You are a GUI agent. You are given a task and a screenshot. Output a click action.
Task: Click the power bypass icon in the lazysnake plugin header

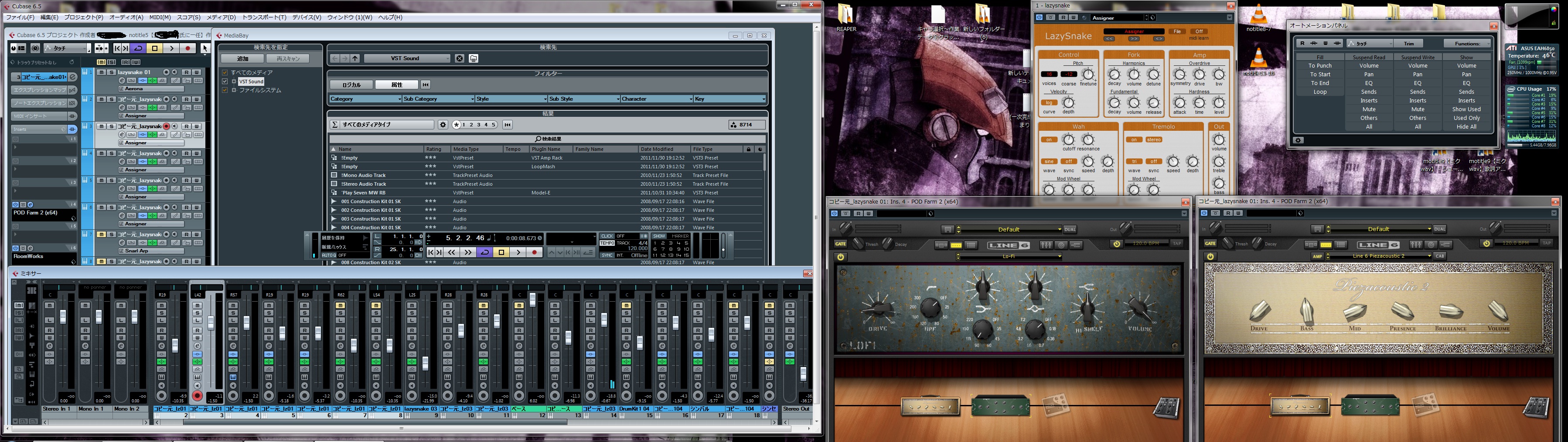pyautogui.click(x=1039, y=18)
